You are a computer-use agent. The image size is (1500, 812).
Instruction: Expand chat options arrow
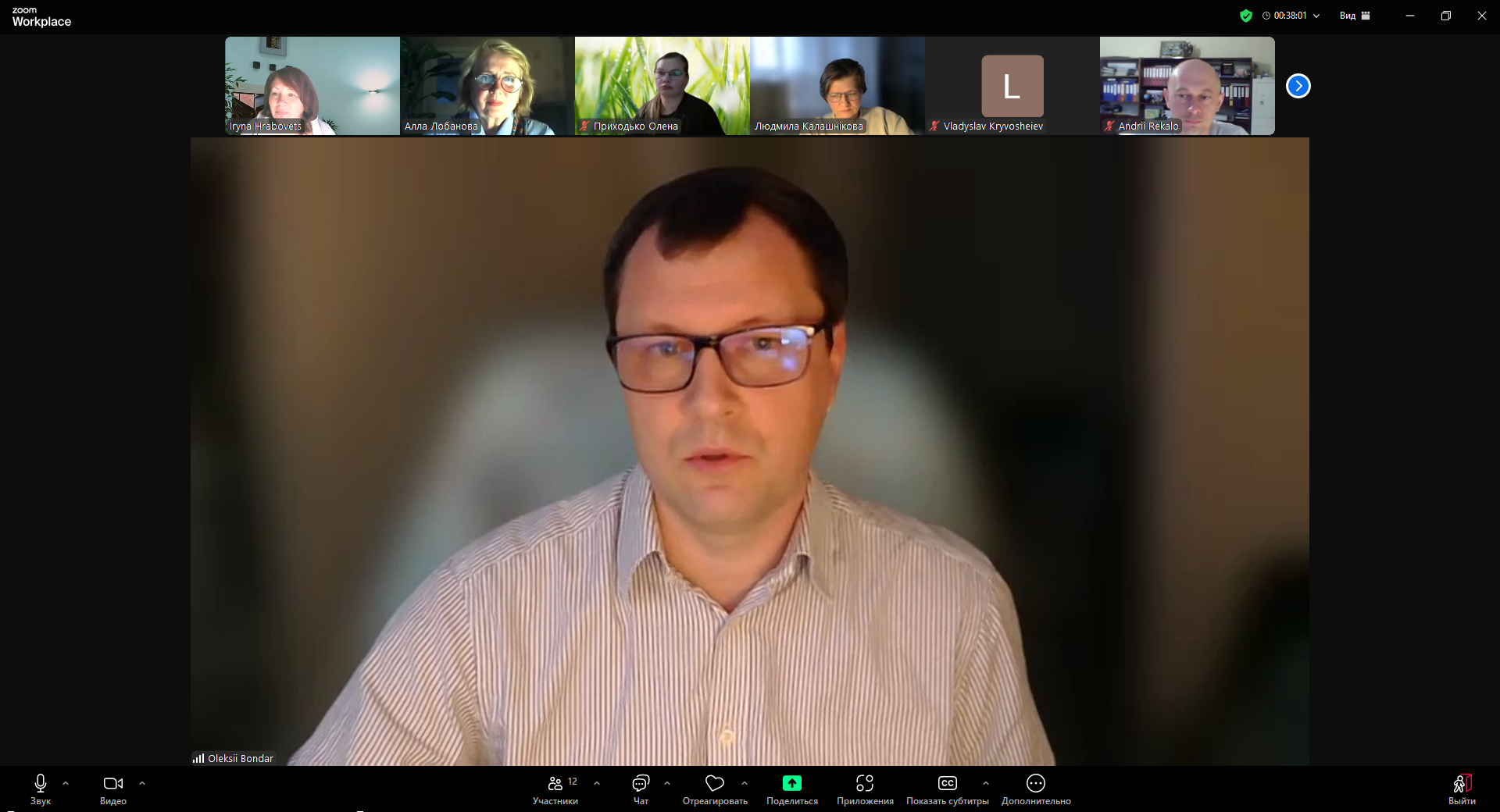pos(667,783)
